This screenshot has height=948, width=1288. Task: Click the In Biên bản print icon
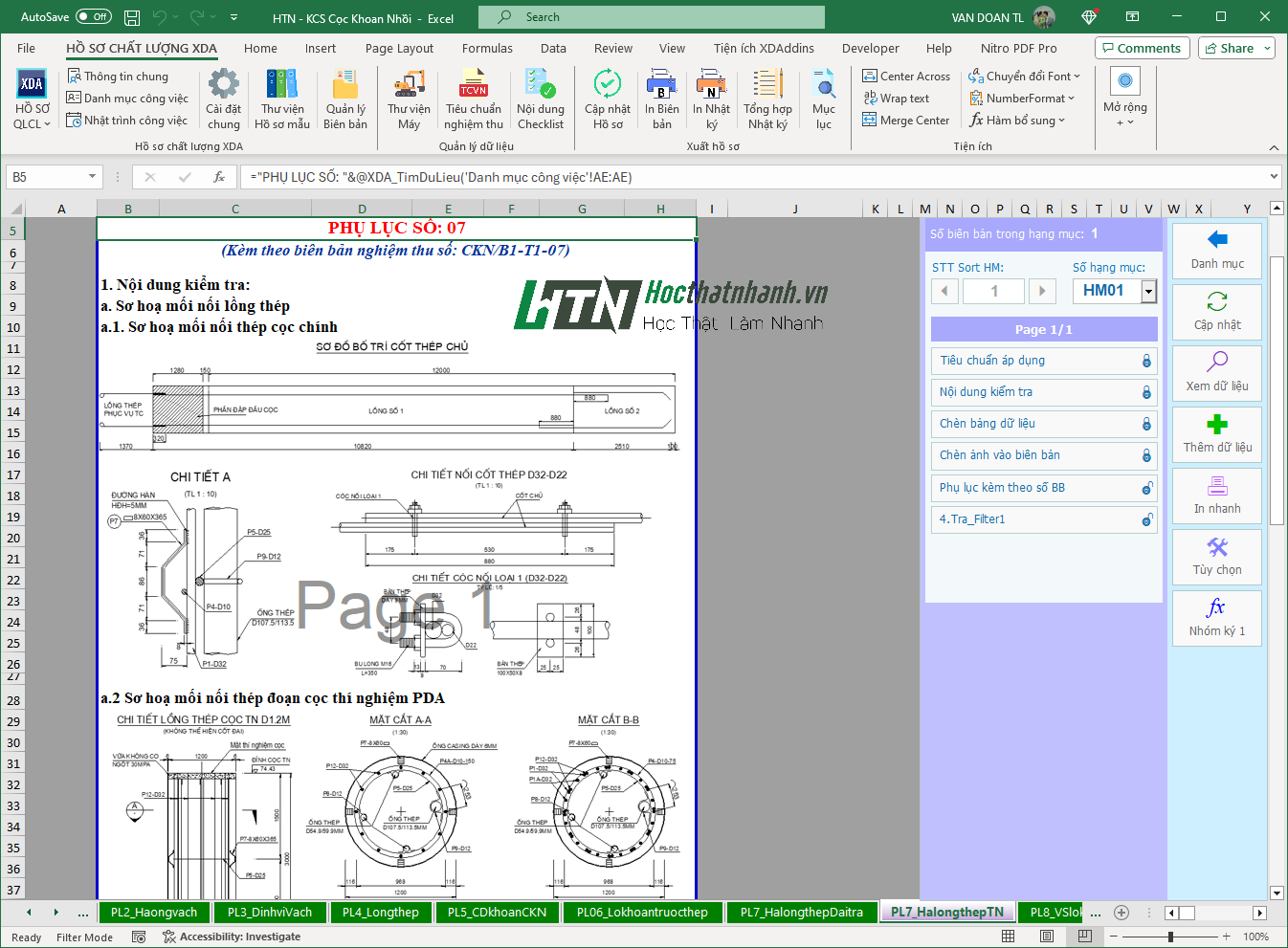pyautogui.click(x=661, y=85)
